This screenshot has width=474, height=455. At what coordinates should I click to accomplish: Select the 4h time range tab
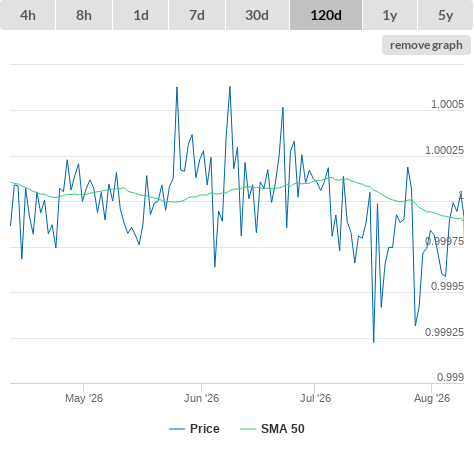tap(28, 15)
